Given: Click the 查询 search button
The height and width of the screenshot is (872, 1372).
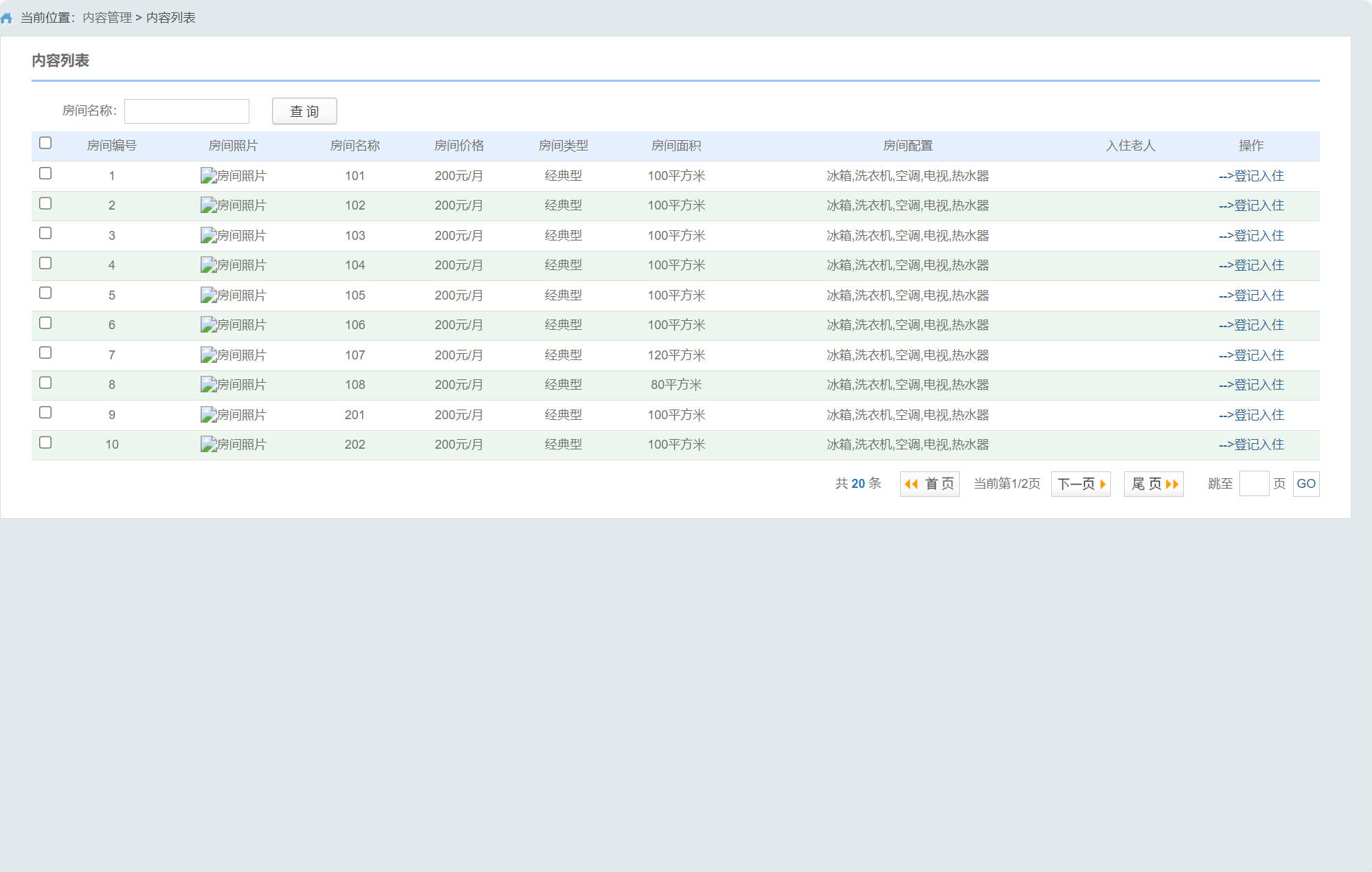Looking at the screenshot, I should pyautogui.click(x=304, y=111).
